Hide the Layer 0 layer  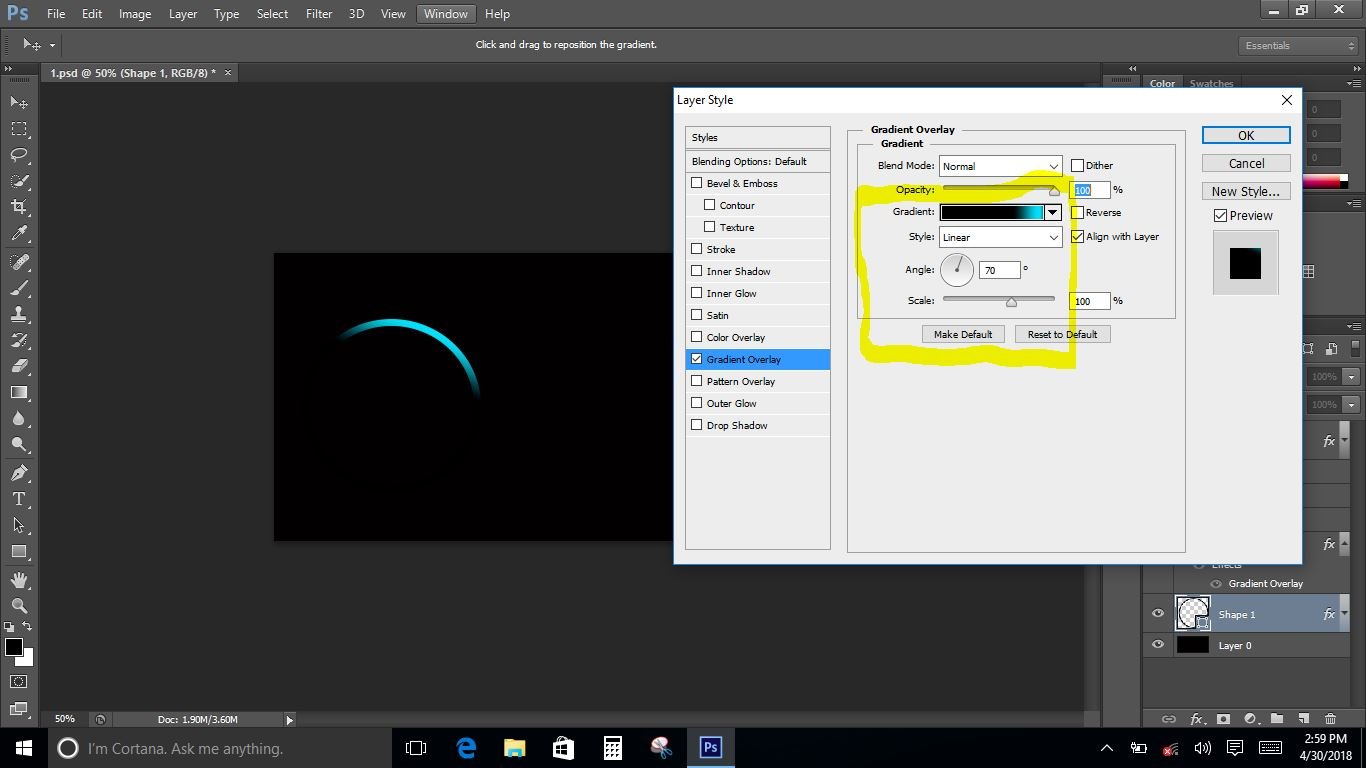[1158, 645]
